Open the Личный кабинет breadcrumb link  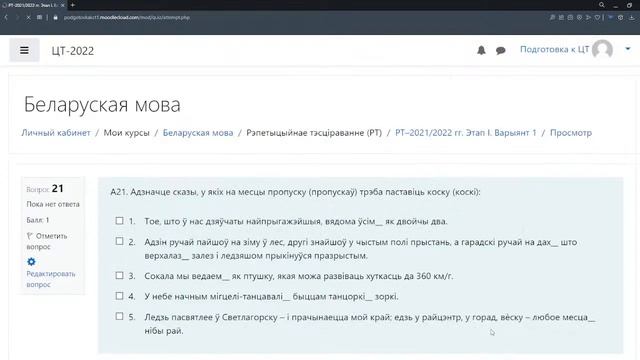56,133
